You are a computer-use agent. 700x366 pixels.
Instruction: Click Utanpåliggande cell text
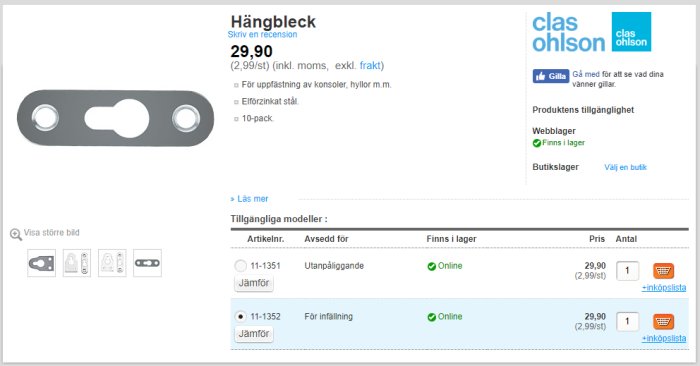coord(334,266)
